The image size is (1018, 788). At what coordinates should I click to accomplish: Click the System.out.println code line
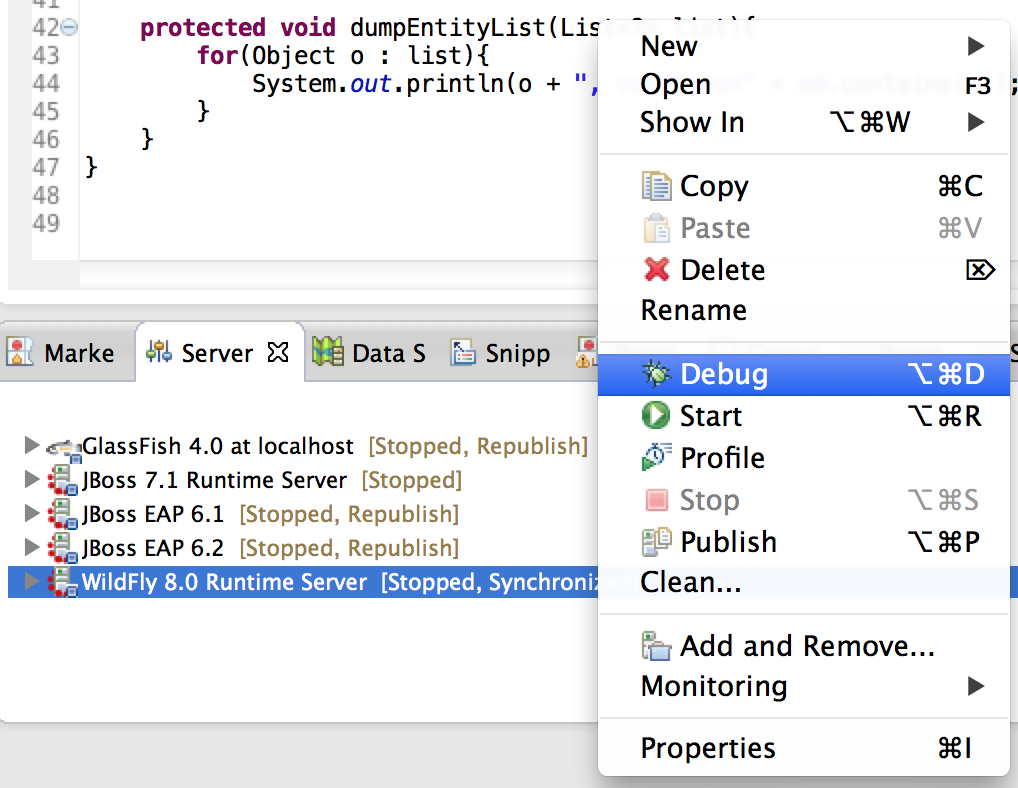[425, 84]
